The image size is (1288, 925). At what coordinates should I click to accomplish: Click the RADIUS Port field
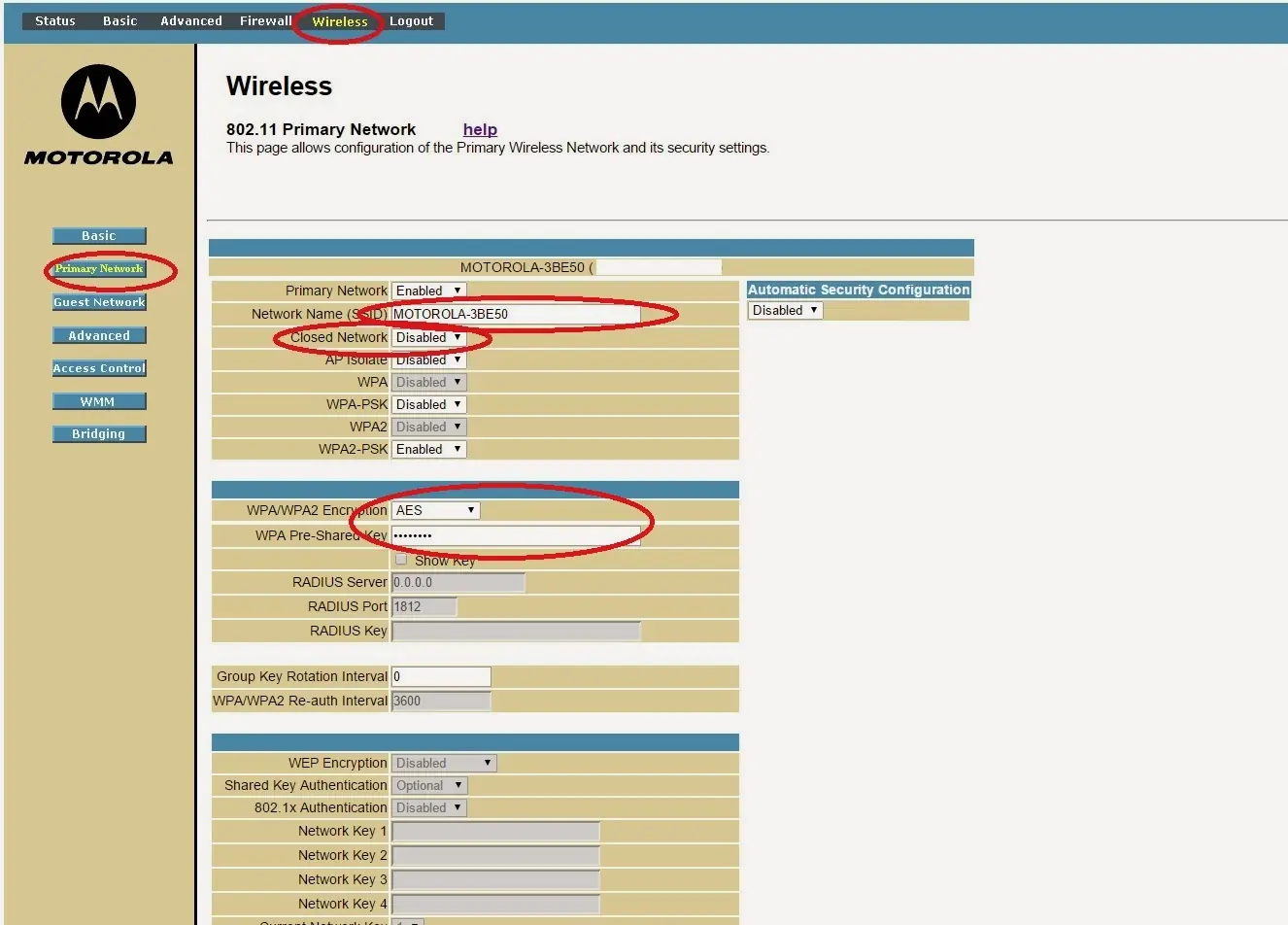(424, 606)
